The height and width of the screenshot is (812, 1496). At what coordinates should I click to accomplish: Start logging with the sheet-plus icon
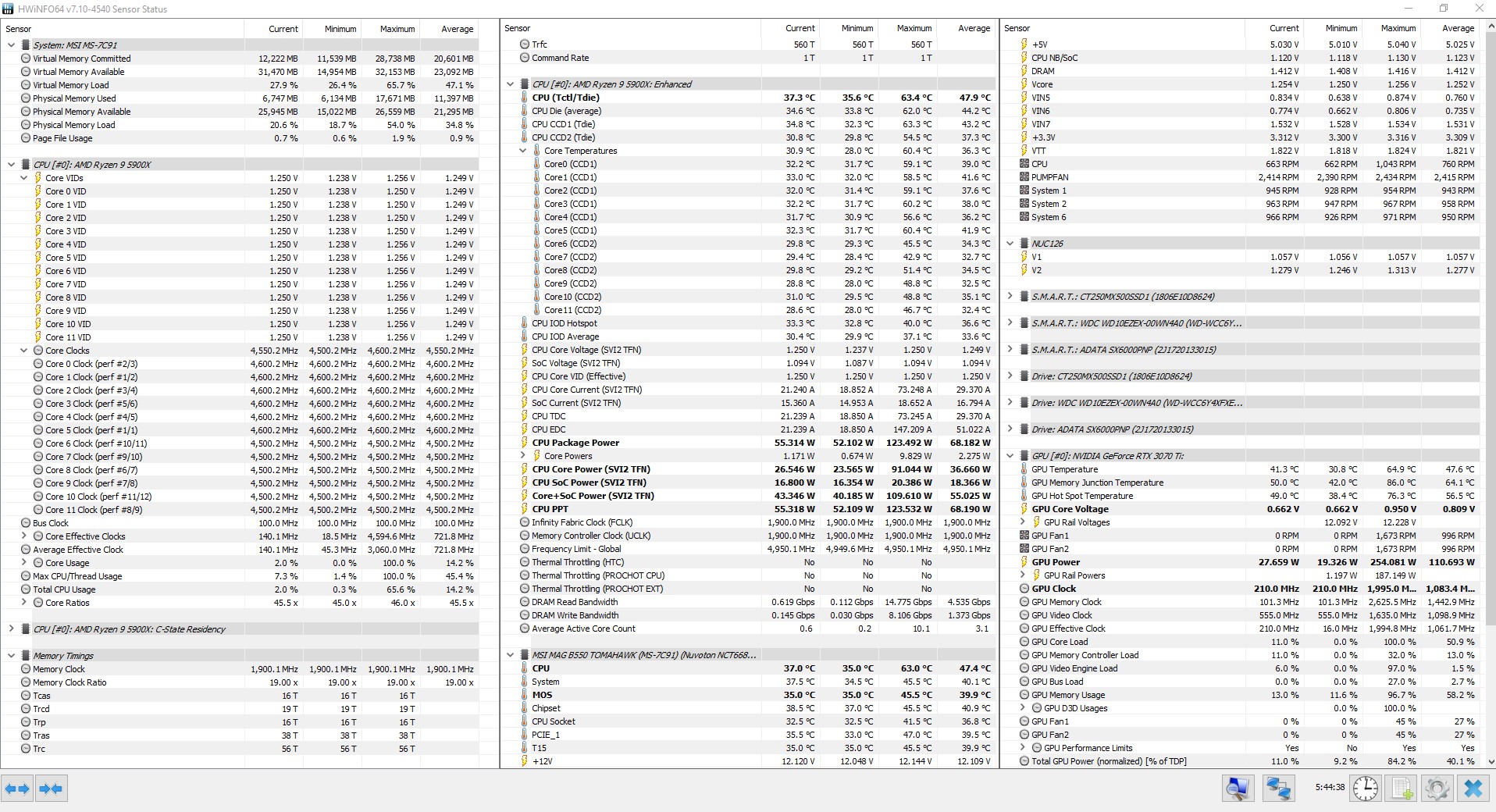click(1402, 789)
